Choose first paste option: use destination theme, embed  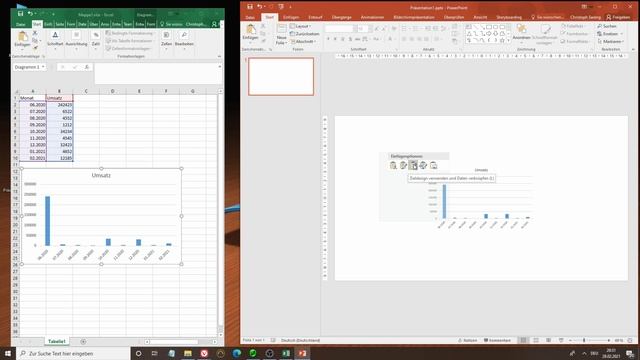point(393,165)
